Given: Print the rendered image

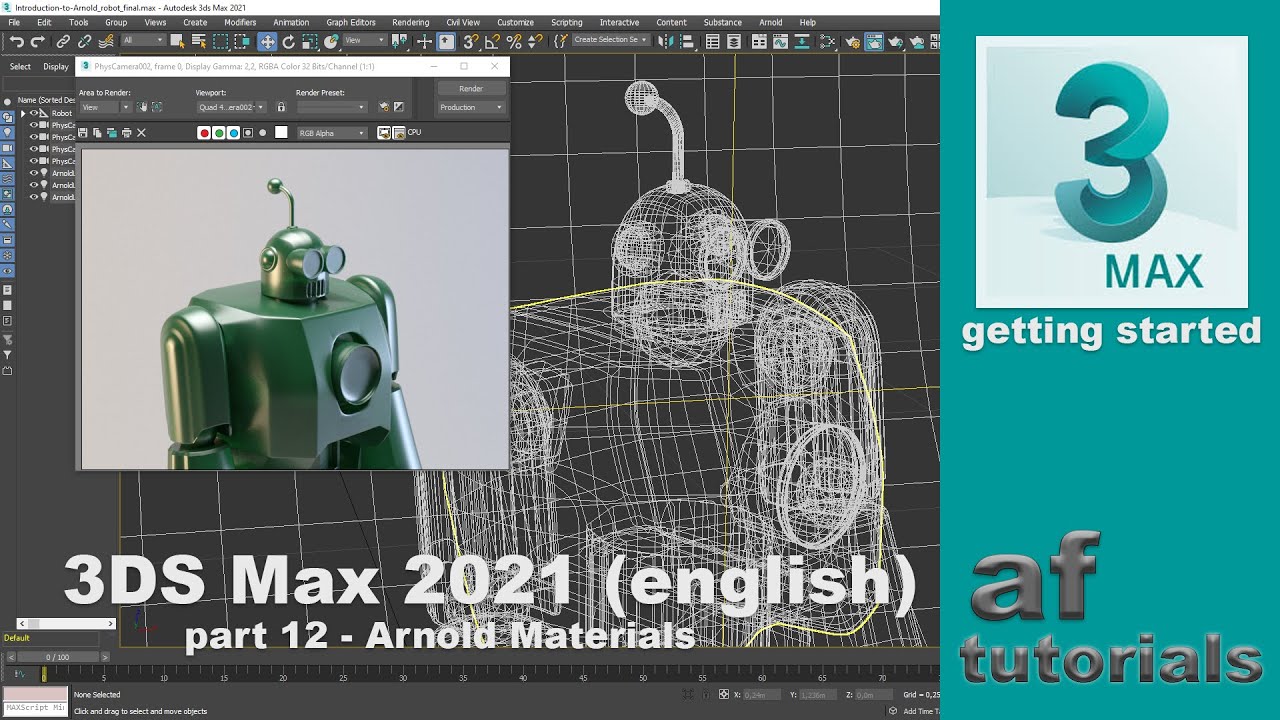Looking at the screenshot, I should [x=127, y=133].
